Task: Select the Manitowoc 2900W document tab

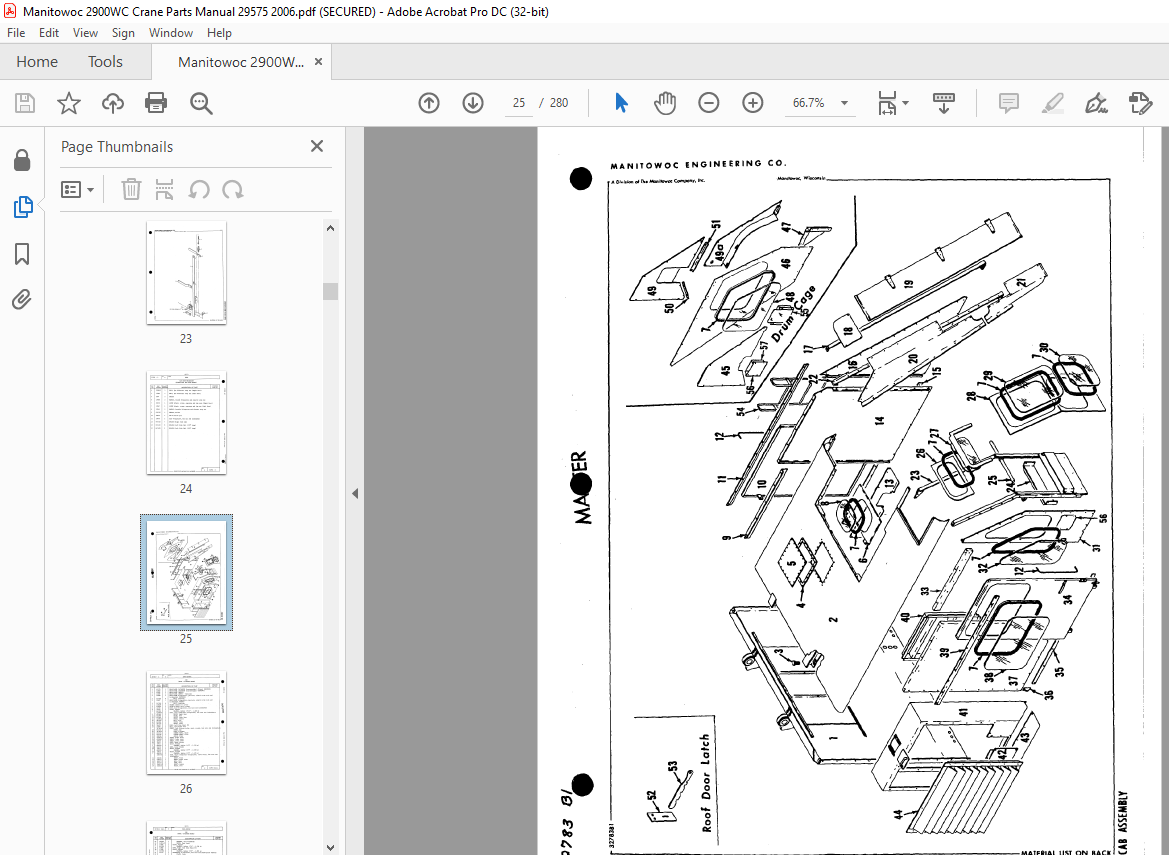Action: point(241,62)
